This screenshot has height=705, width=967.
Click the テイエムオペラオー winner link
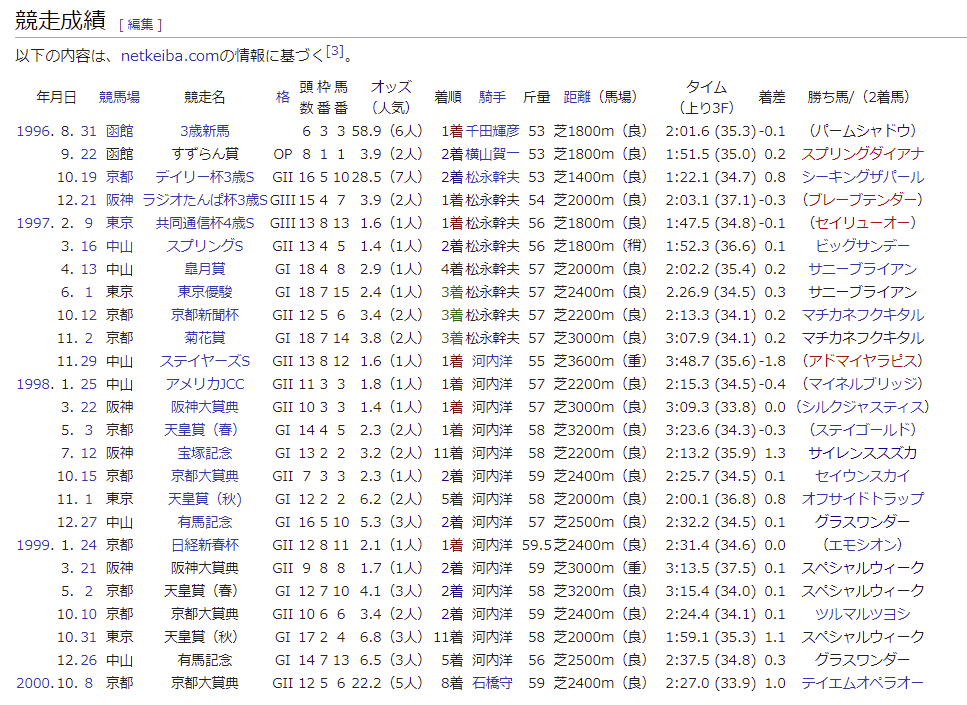[862, 683]
